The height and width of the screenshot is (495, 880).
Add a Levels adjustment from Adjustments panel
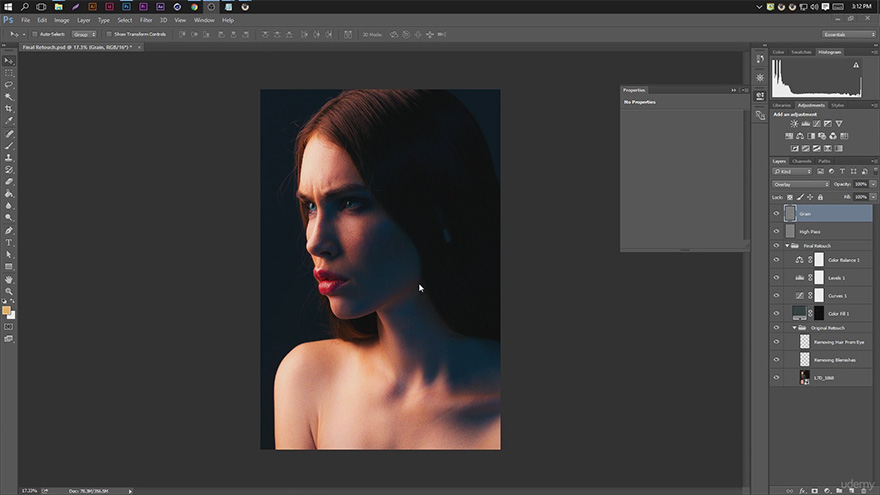[805, 123]
